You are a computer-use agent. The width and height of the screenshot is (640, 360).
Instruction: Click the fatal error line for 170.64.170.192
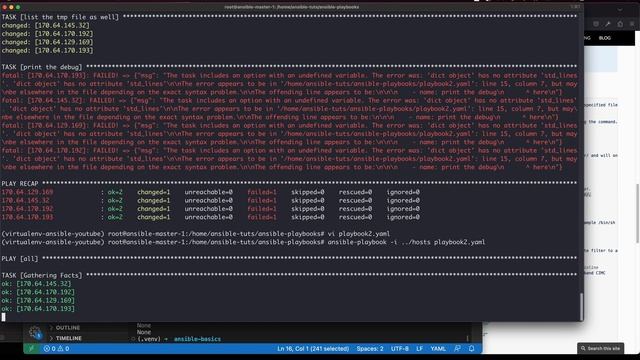click(289, 159)
